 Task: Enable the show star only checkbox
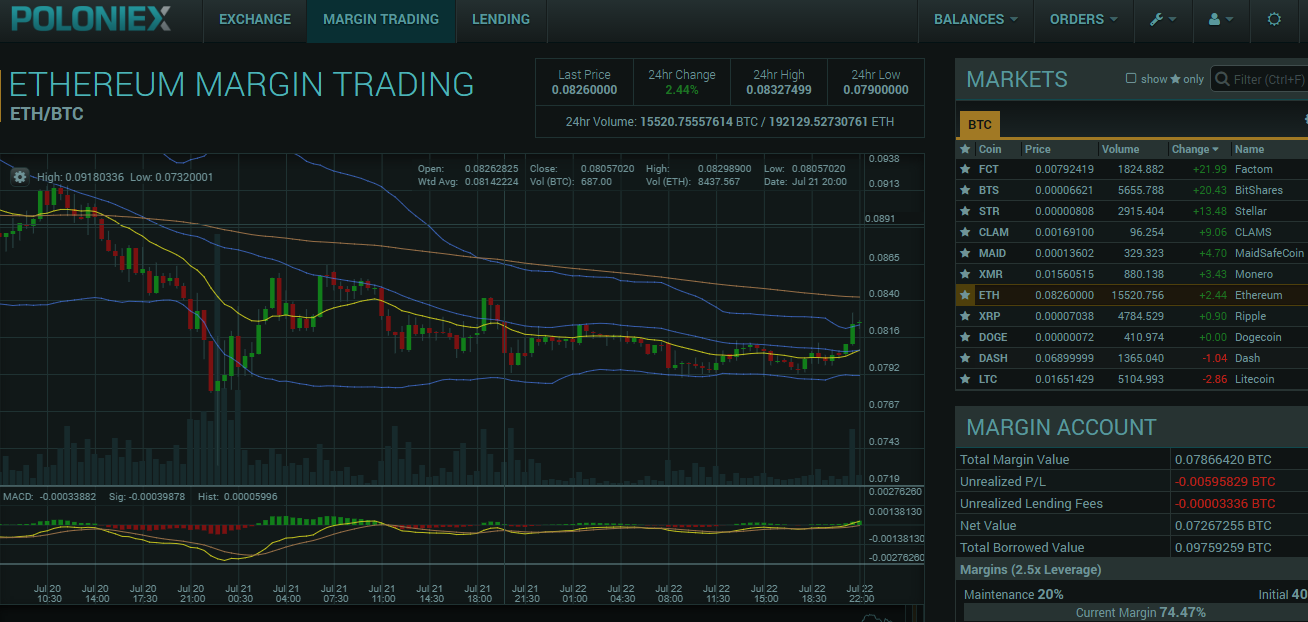coord(1131,78)
